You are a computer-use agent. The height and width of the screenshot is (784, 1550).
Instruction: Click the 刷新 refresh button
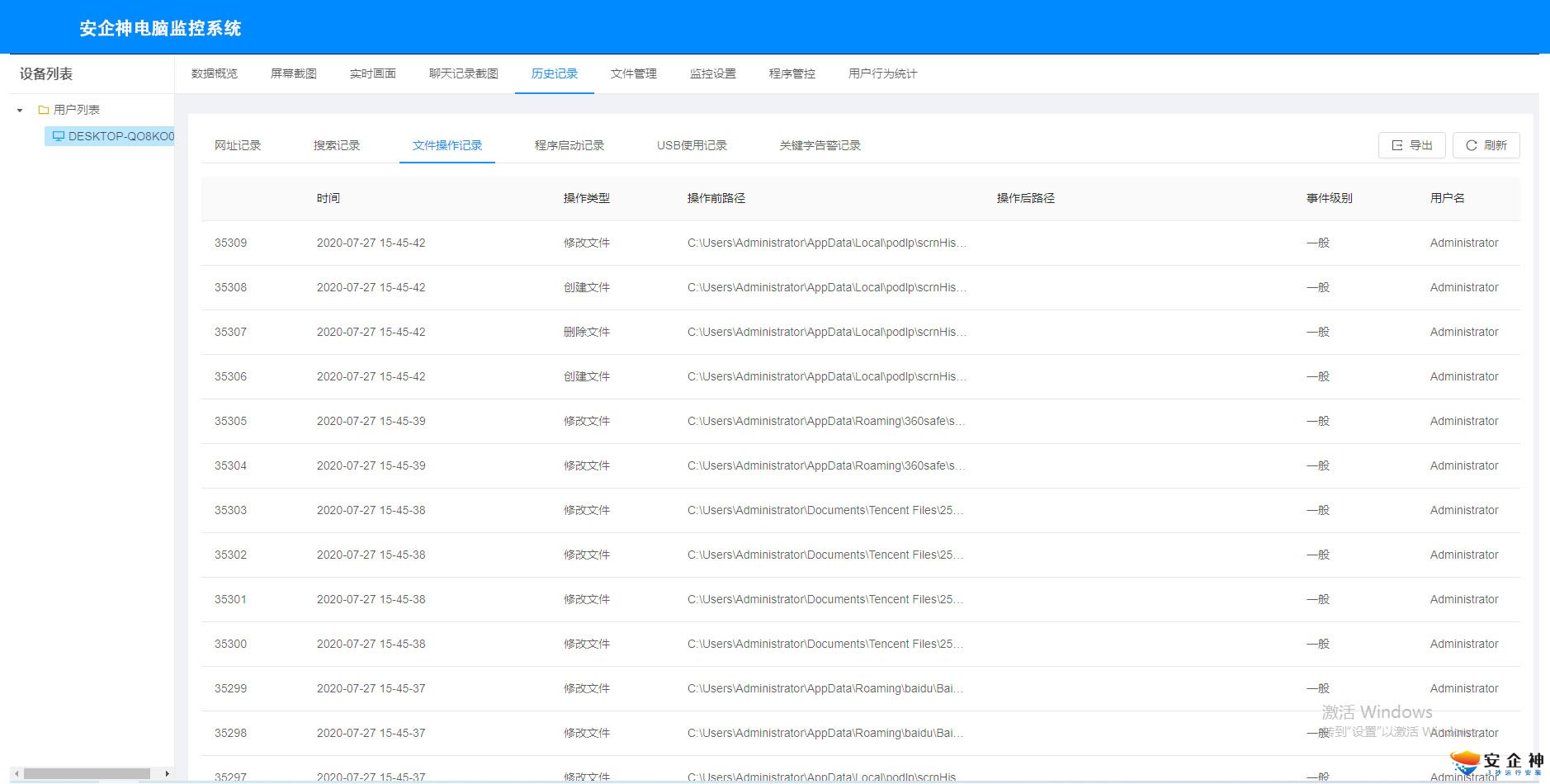[1486, 145]
